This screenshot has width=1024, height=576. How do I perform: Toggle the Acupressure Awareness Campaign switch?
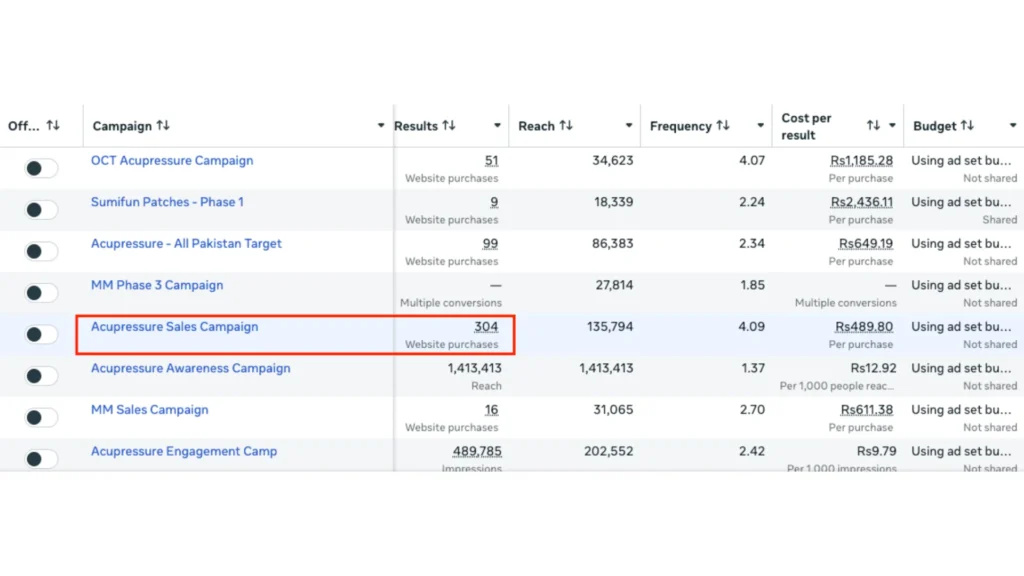click(x=41, y=376)
